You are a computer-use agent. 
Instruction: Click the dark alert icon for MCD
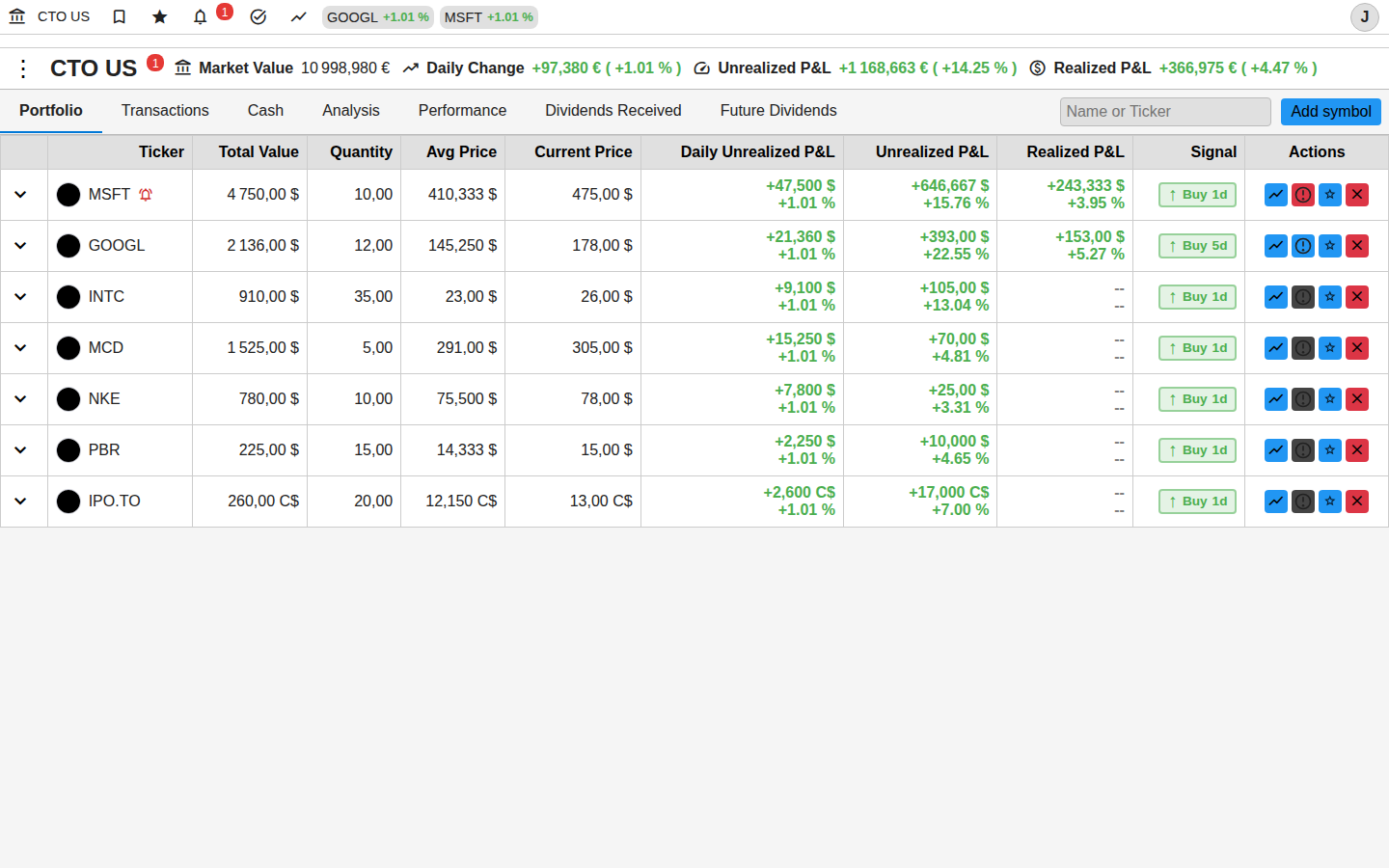tap(1303, 348)
